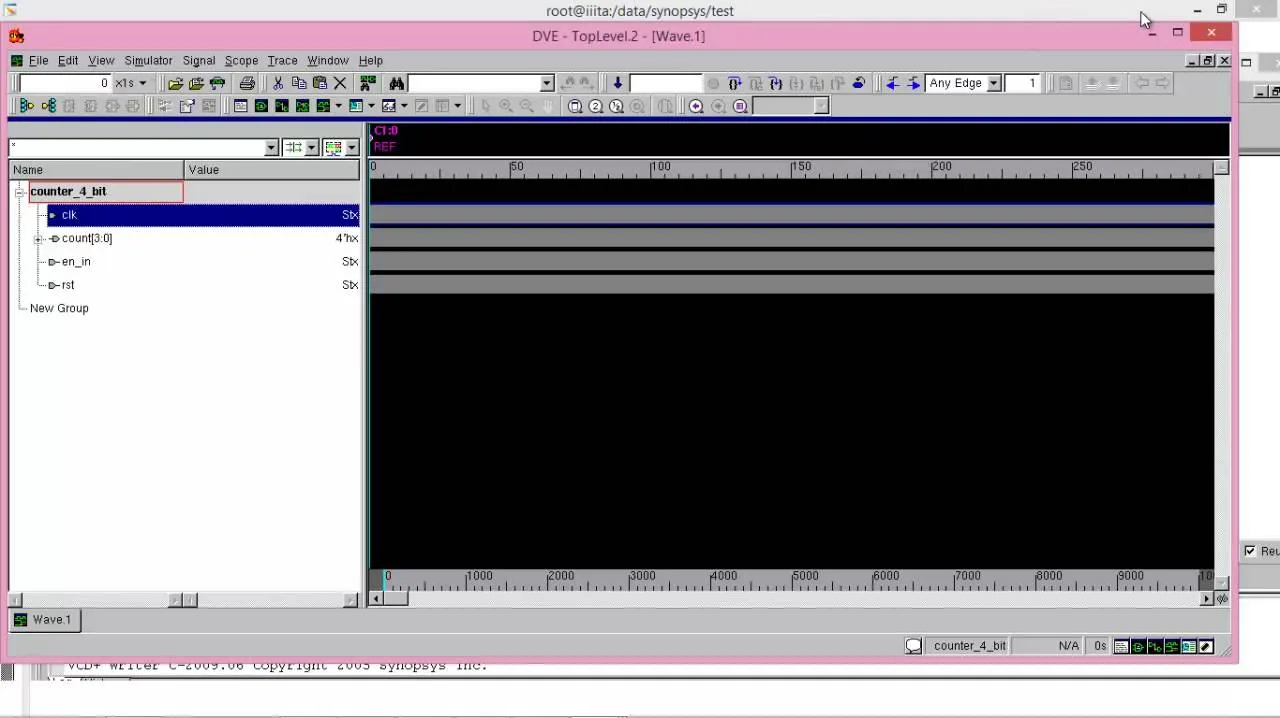Click the signal group icon left of find
The height and width of the screenshot is (718, 1280).
coord(368,83)
